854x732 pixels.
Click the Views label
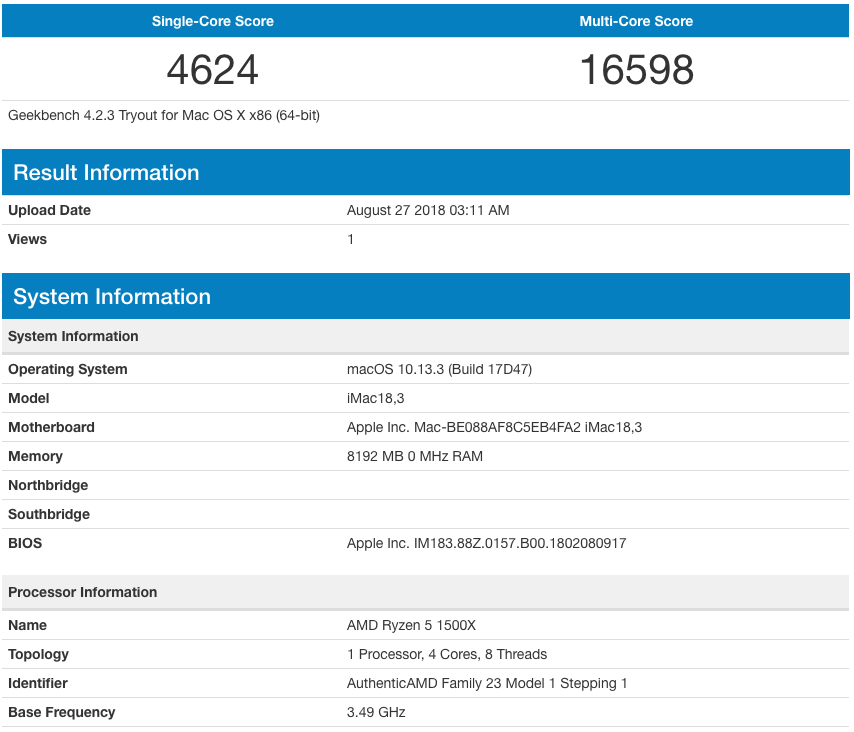click(27, 239)
